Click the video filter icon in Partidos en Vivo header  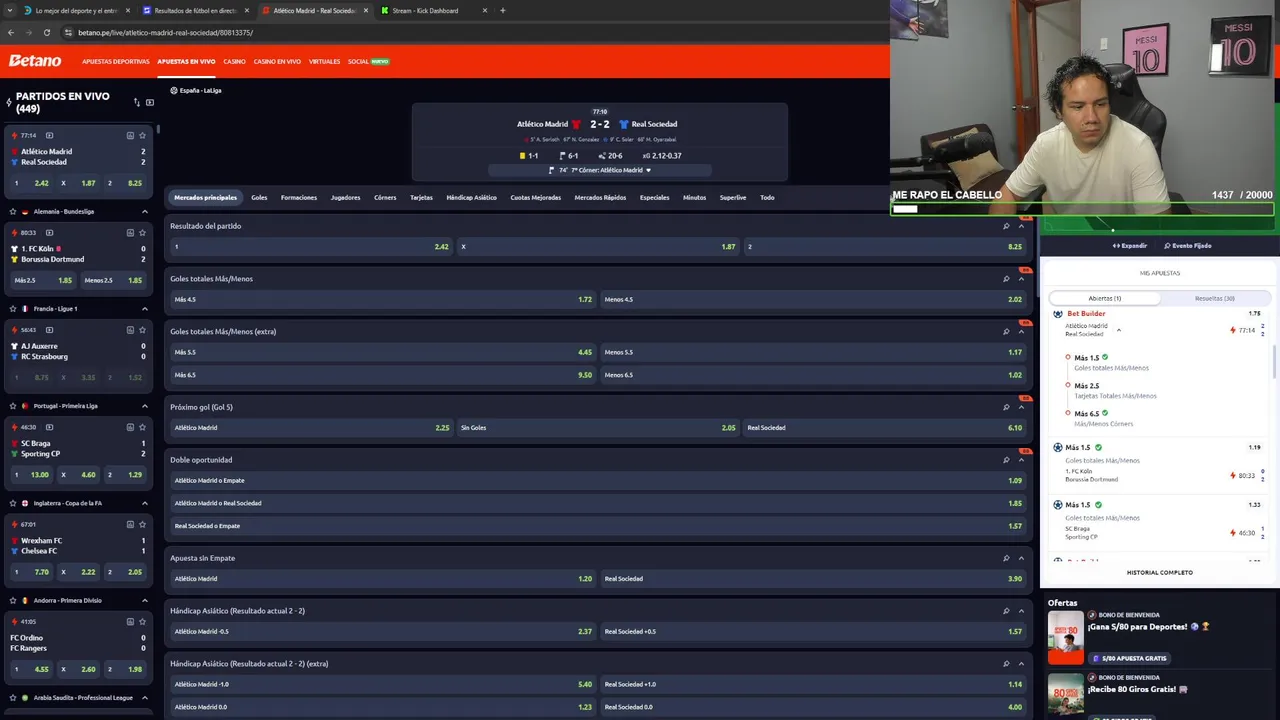150,102
